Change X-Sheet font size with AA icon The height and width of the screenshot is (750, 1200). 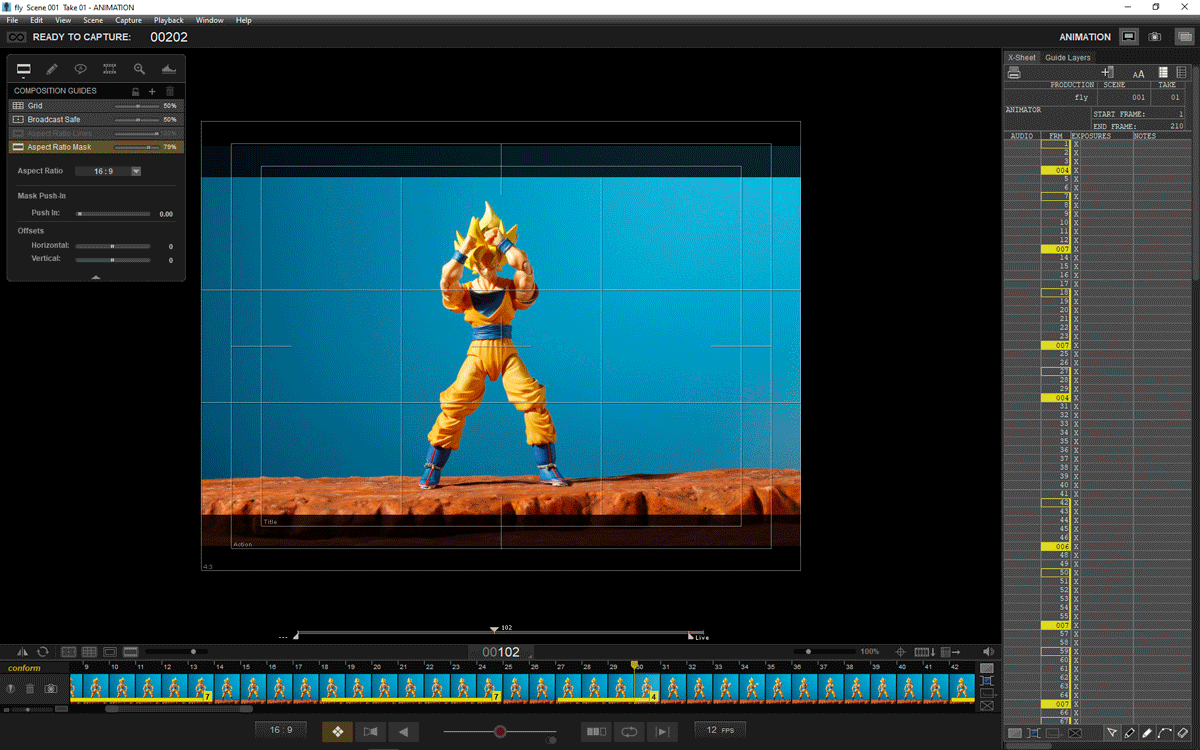(x=1138, y=73)
